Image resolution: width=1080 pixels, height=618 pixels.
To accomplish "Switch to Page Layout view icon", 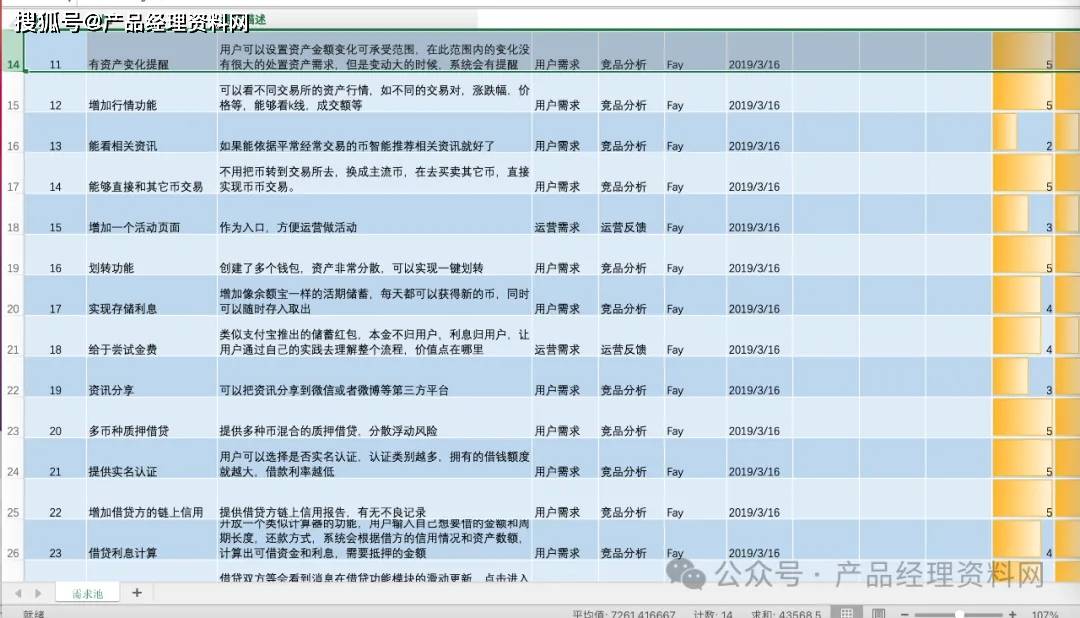I will pos(878,614).
